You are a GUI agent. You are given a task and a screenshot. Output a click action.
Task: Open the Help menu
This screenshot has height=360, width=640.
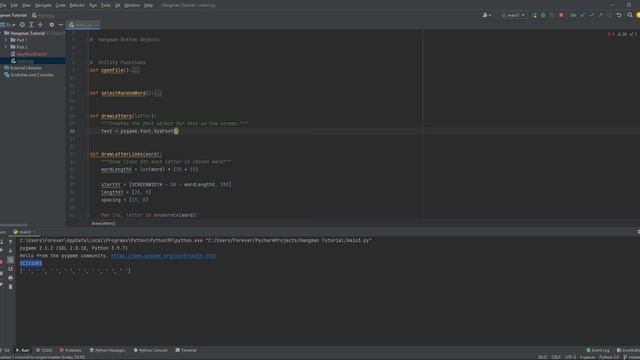[x=149, y=5]
